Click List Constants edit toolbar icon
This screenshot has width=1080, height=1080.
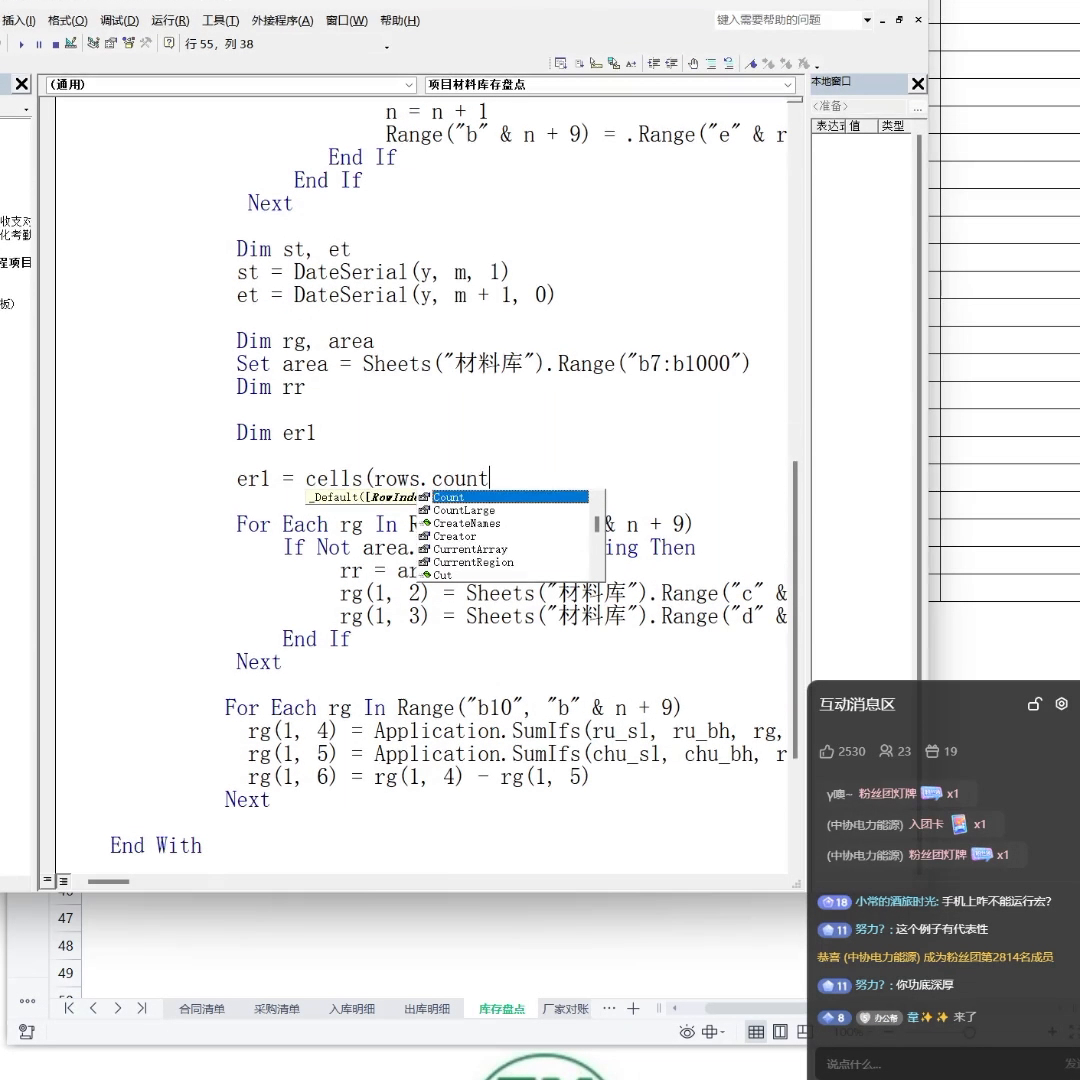579,63
